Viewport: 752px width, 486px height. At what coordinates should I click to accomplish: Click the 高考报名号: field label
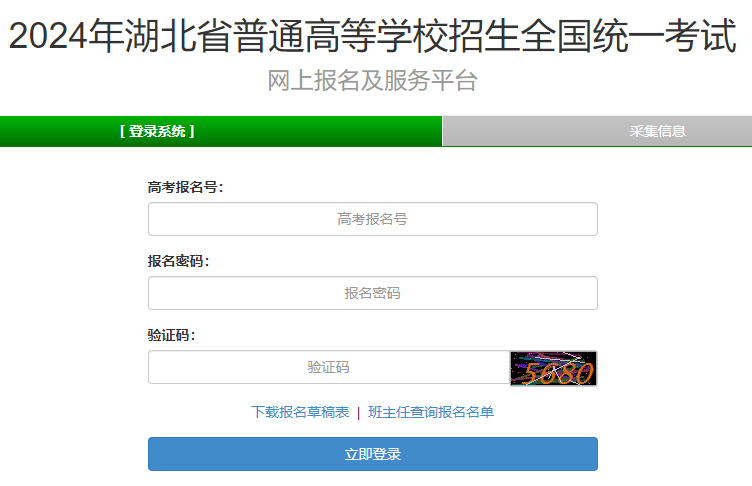pos(185,187)
